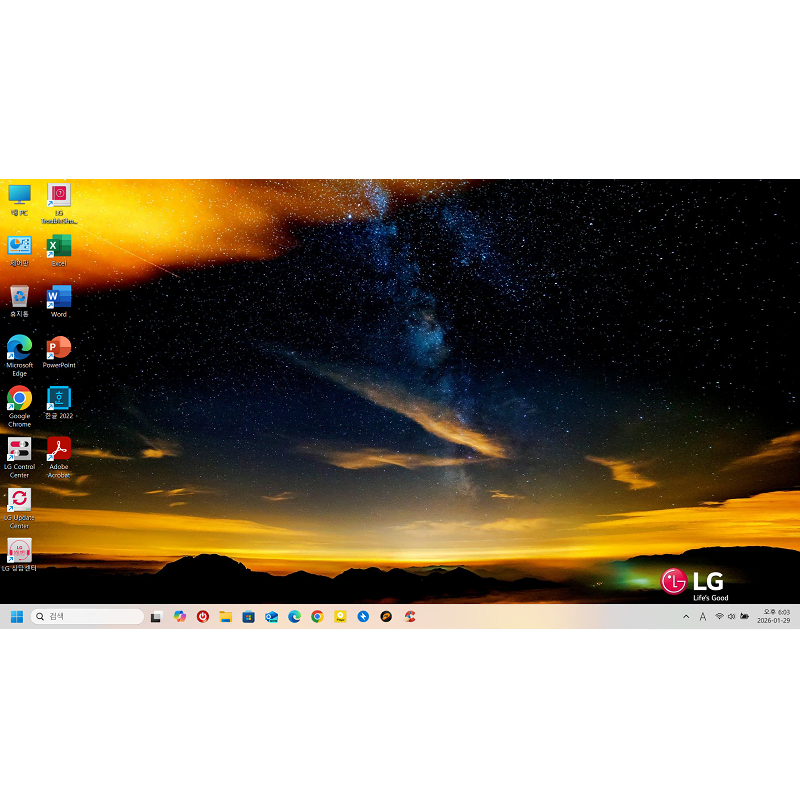Open Outlook from the taskbar
This screenshot has width=800, height=800.
(272, 617)
